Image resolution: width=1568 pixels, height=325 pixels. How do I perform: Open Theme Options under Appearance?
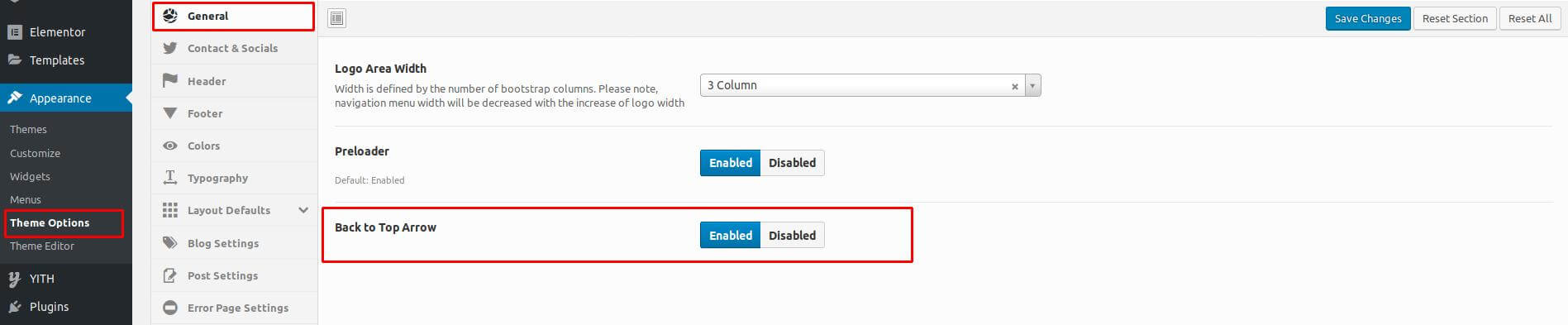coord(50,223)
